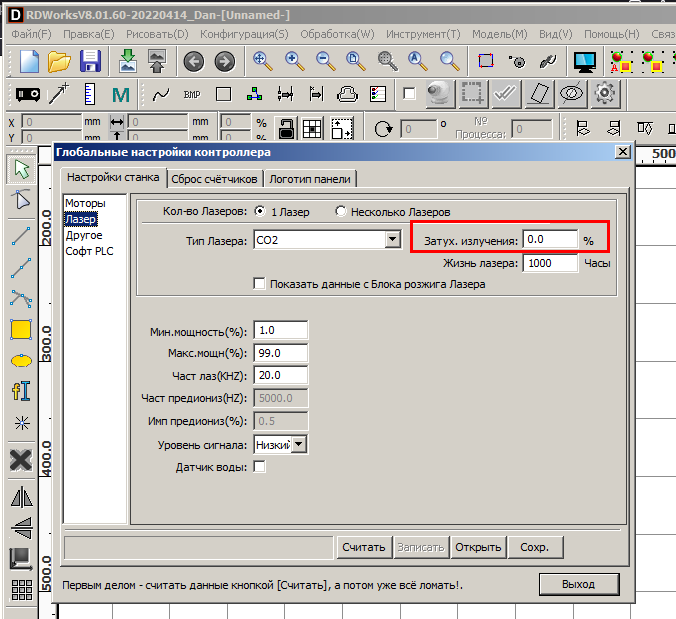
Task: Switch to the Логотип панели tab
Action: pos(310,179)
